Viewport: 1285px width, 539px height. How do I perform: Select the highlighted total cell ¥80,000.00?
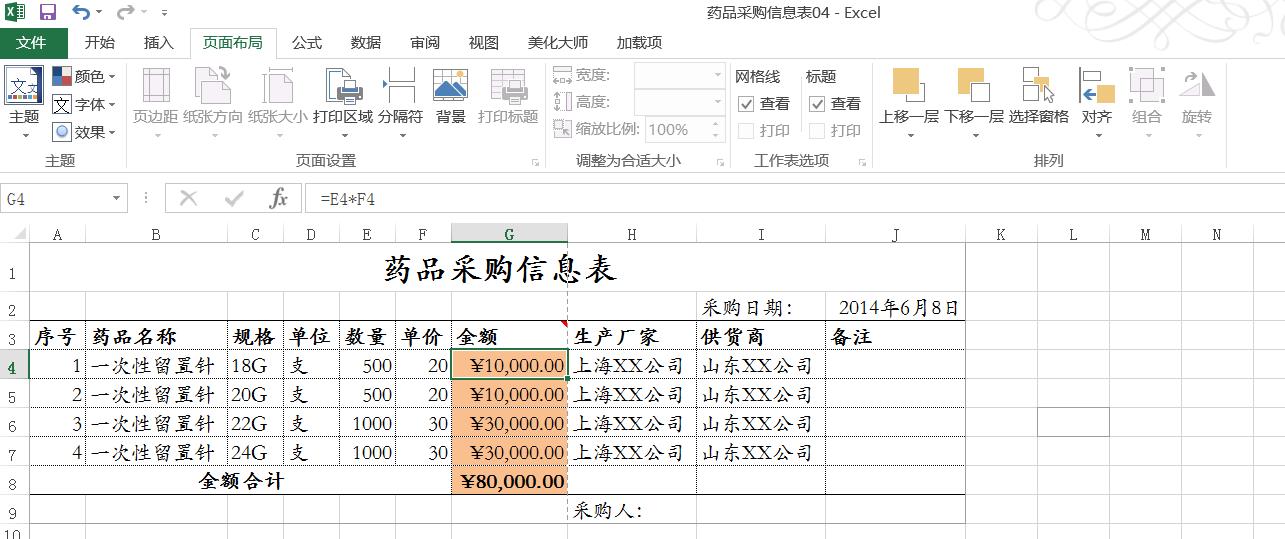click(509, 481)
